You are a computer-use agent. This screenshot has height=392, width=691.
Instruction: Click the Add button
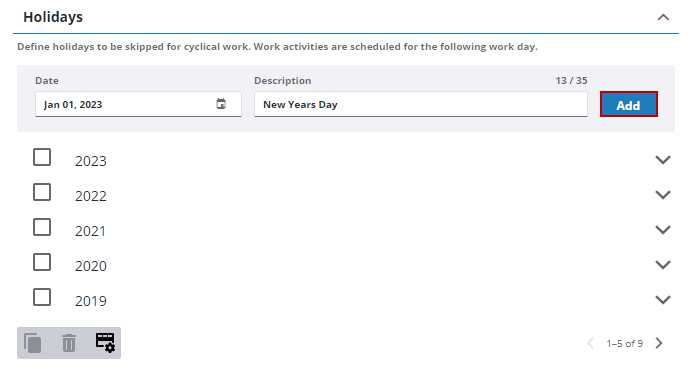click(x=628, y=104)
